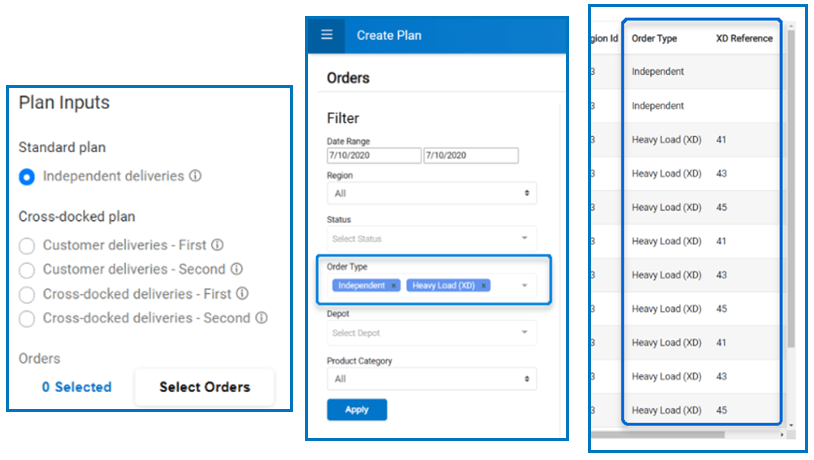Image resolution: width=814 pixels, height=460 pixels.
Task: Click info icon for Cross-docked deliveries - First
Action: click(242, 293)
